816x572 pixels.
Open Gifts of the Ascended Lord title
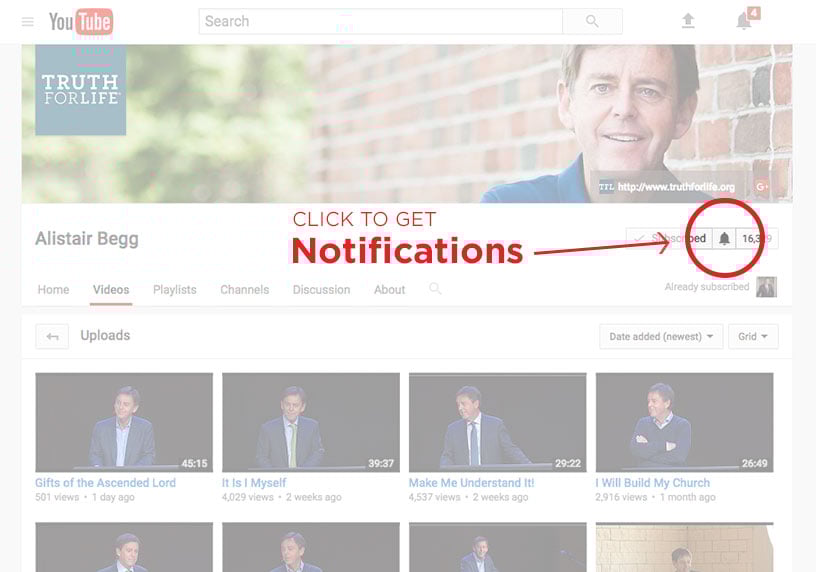click(106, 483)
